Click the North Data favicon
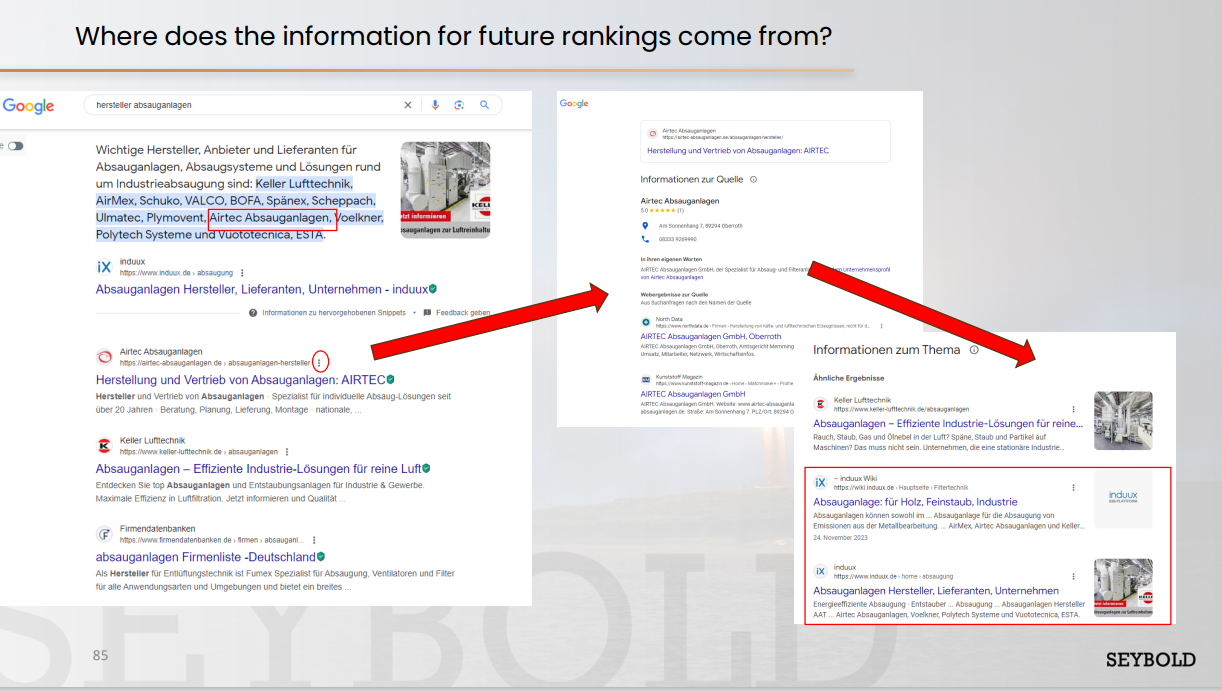 [x=646, y=322]
